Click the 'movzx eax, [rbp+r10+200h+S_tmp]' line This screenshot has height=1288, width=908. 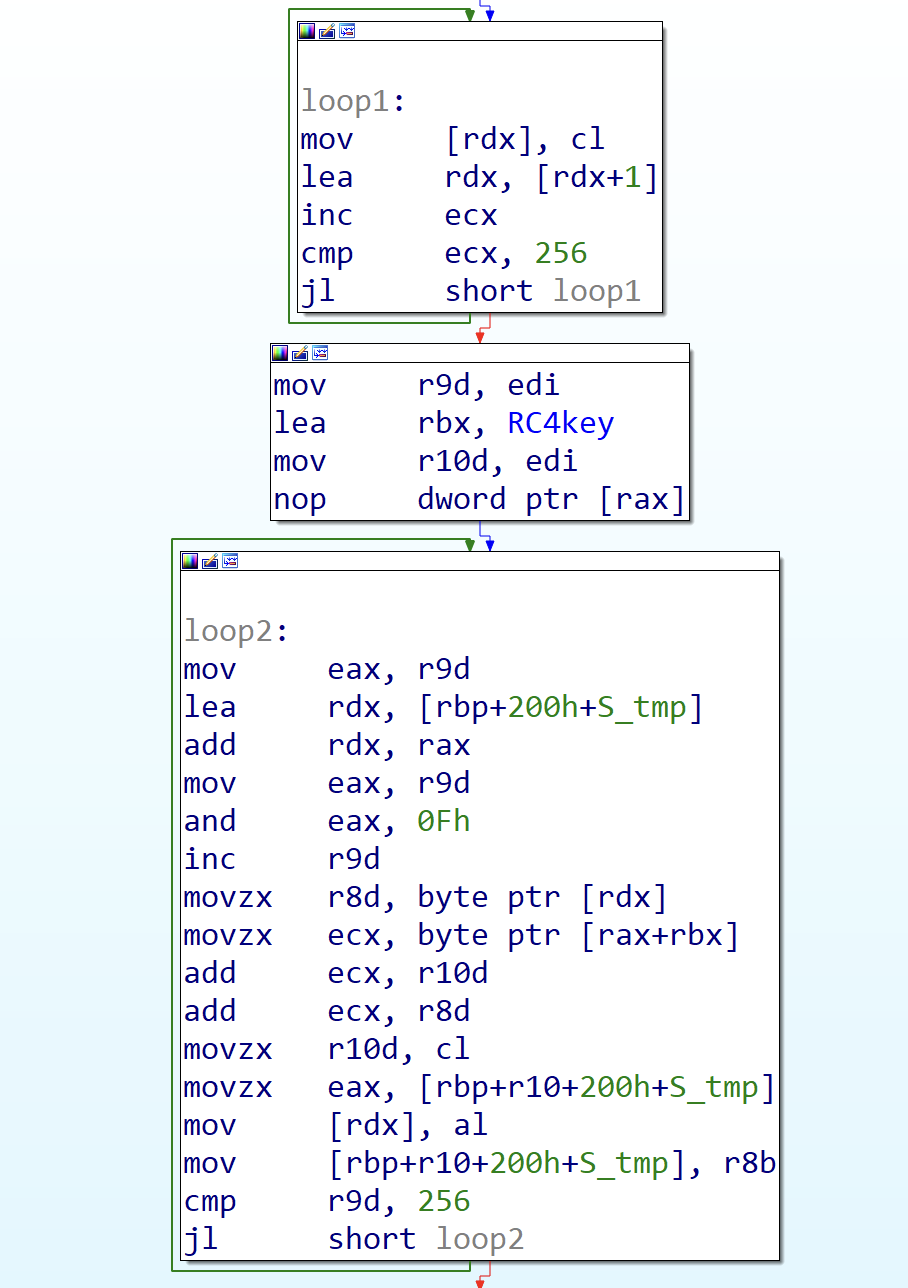click(x=479, y=1087)
